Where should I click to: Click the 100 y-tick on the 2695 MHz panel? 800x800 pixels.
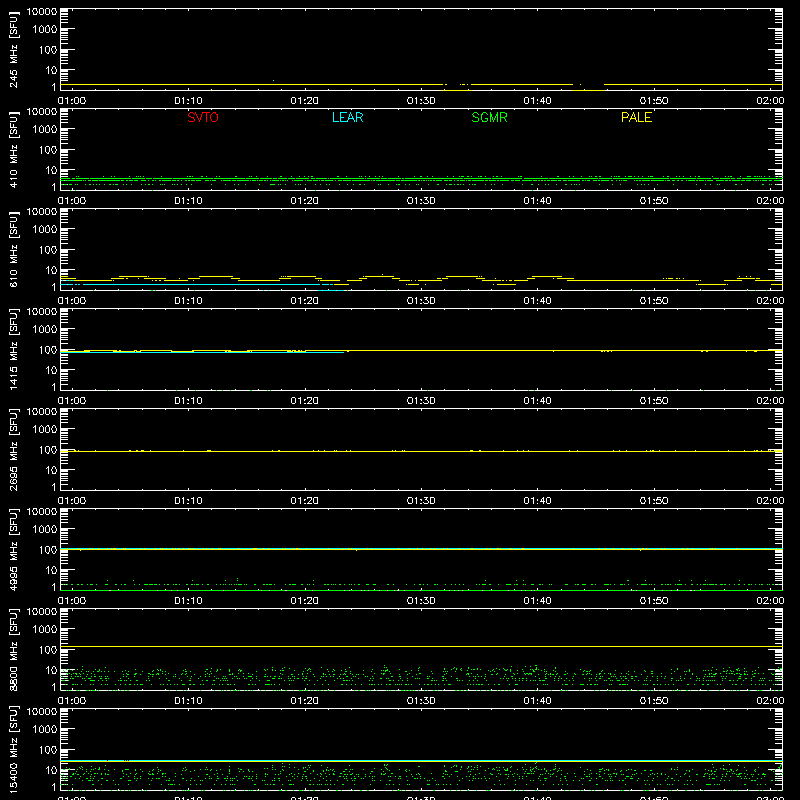point(48,449)
